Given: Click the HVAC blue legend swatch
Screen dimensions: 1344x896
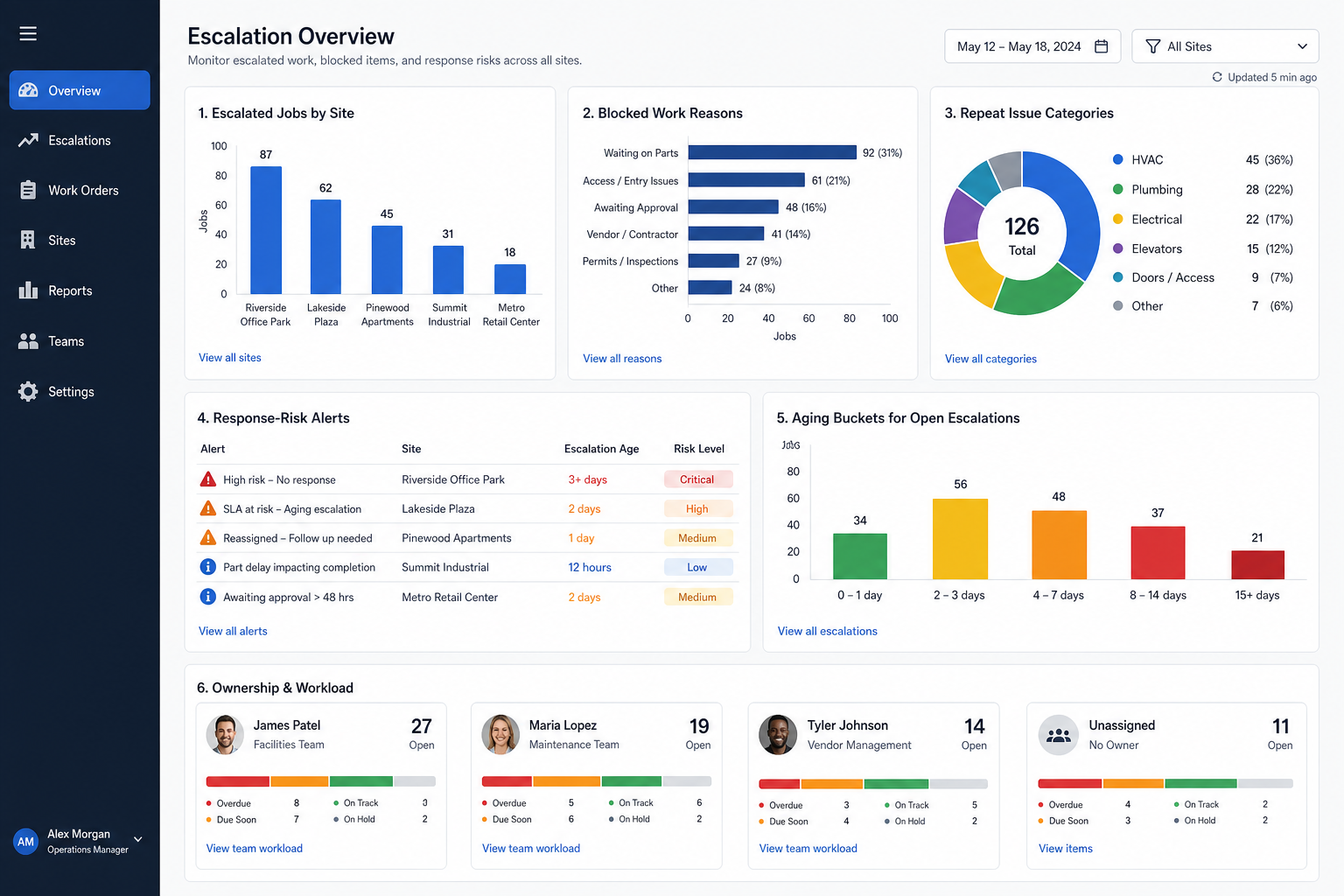Looking at the screenshot, I should (1117, 159).
